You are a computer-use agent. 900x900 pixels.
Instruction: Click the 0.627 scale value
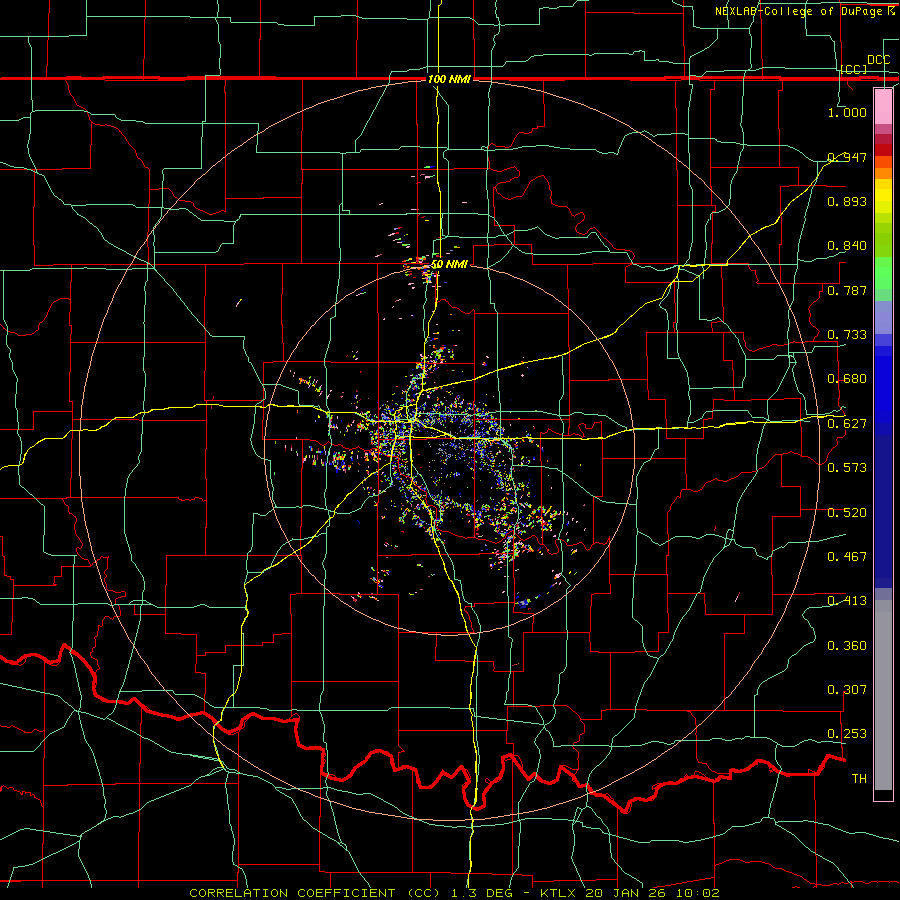(847, 424)
